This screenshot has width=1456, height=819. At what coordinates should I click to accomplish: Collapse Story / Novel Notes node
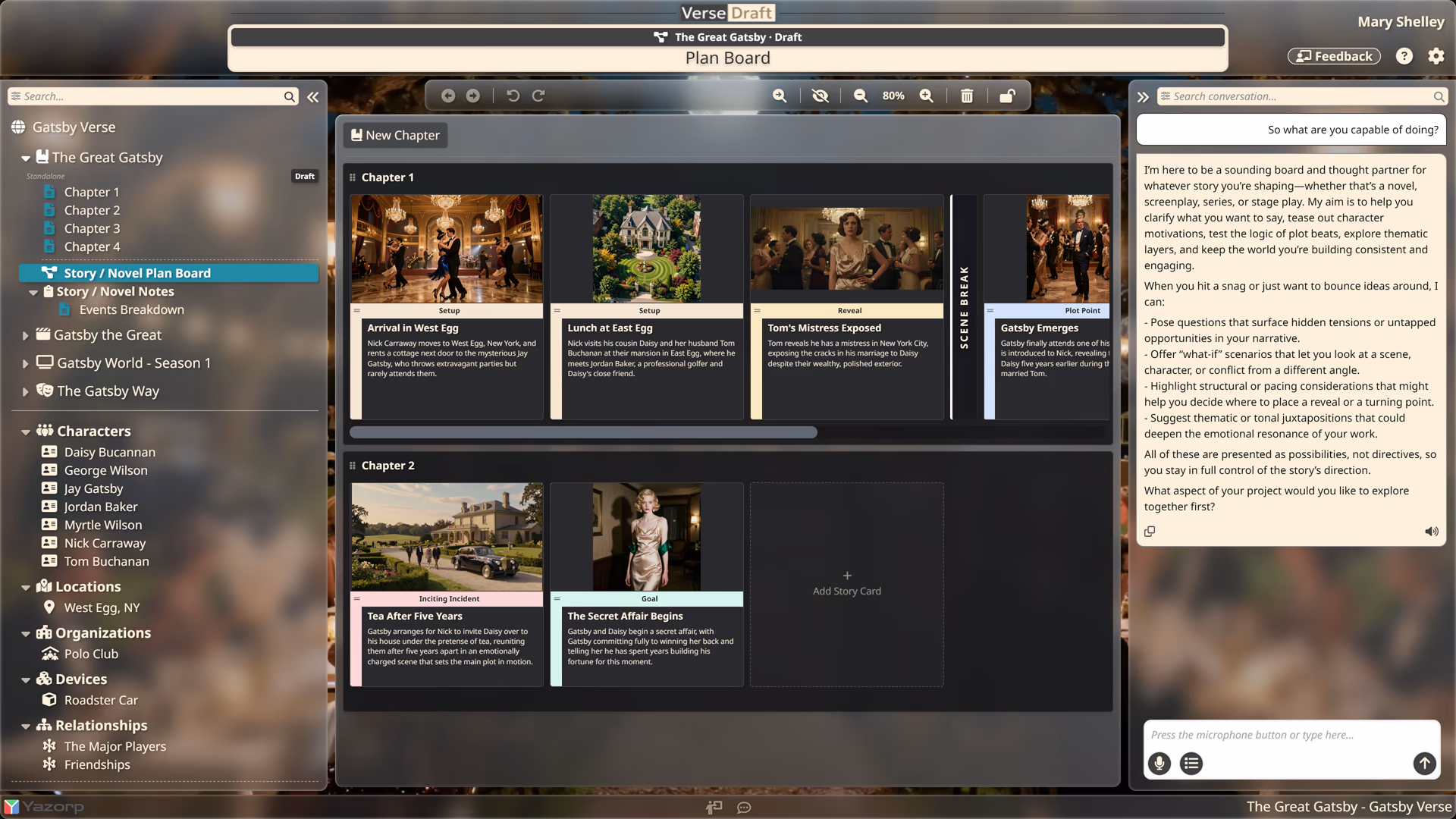[x=33, y=292]
